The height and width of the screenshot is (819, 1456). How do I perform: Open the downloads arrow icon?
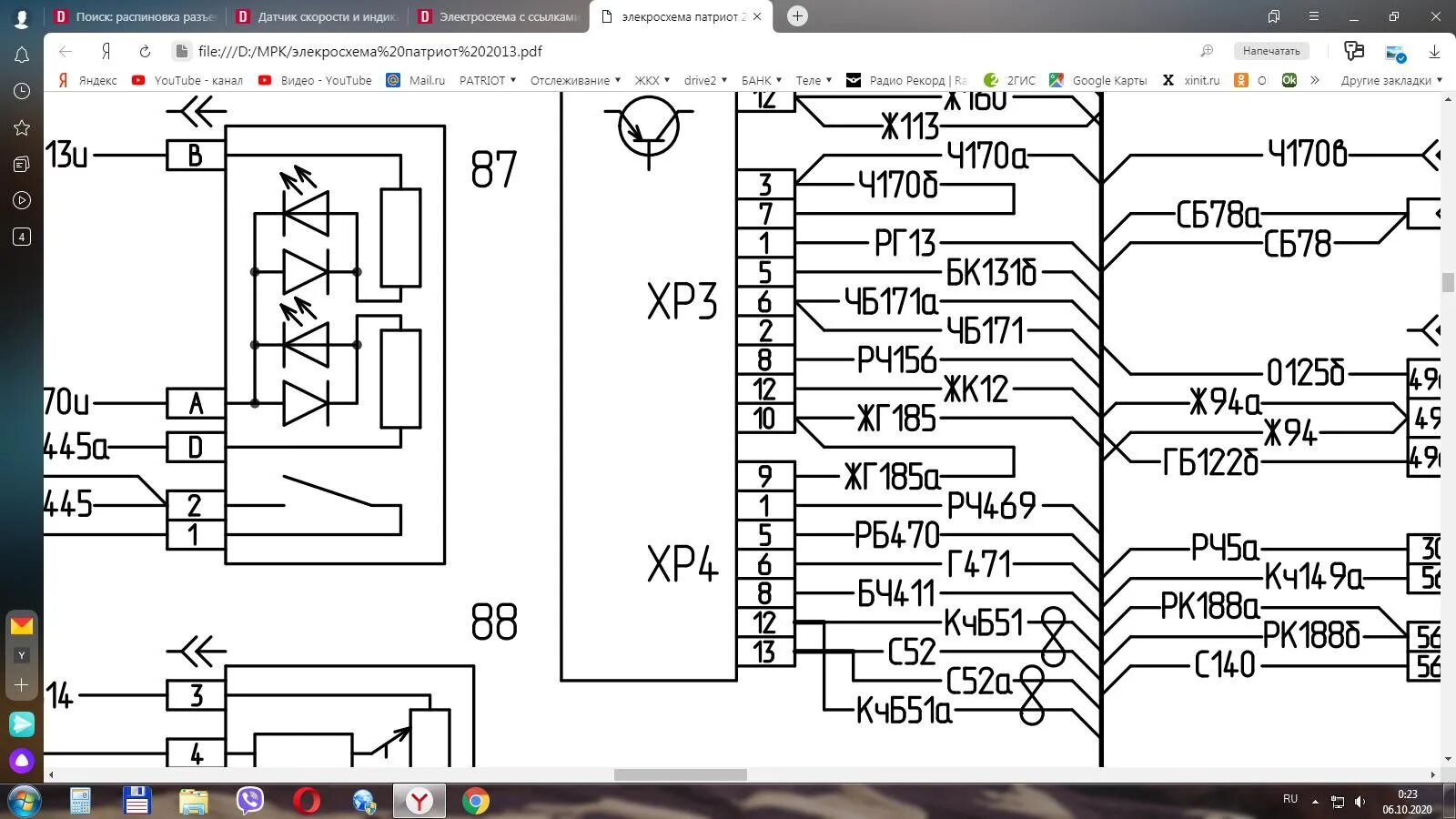click(1434, 51)
